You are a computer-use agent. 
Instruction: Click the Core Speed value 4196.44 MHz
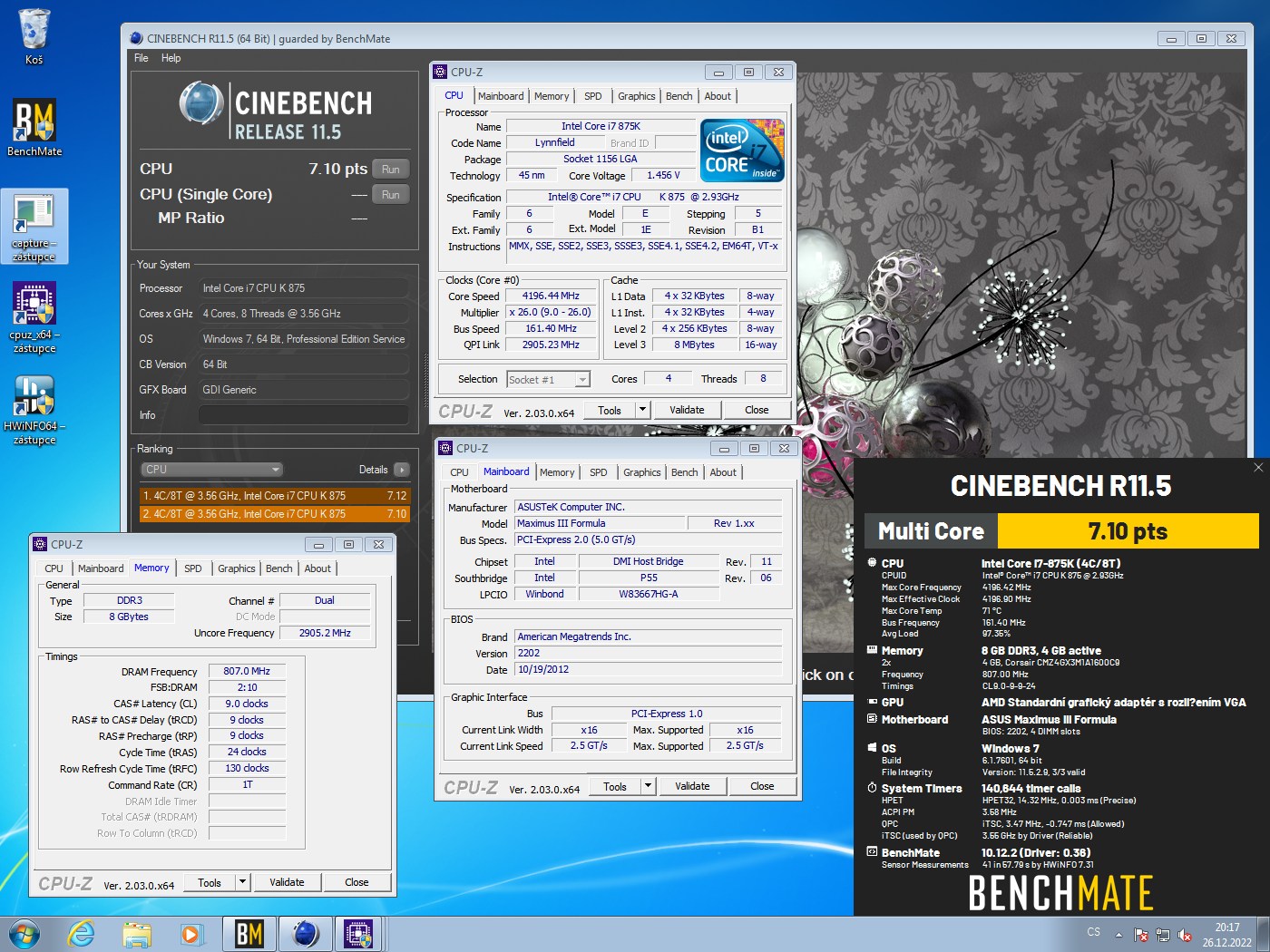(x=551, y=296)
